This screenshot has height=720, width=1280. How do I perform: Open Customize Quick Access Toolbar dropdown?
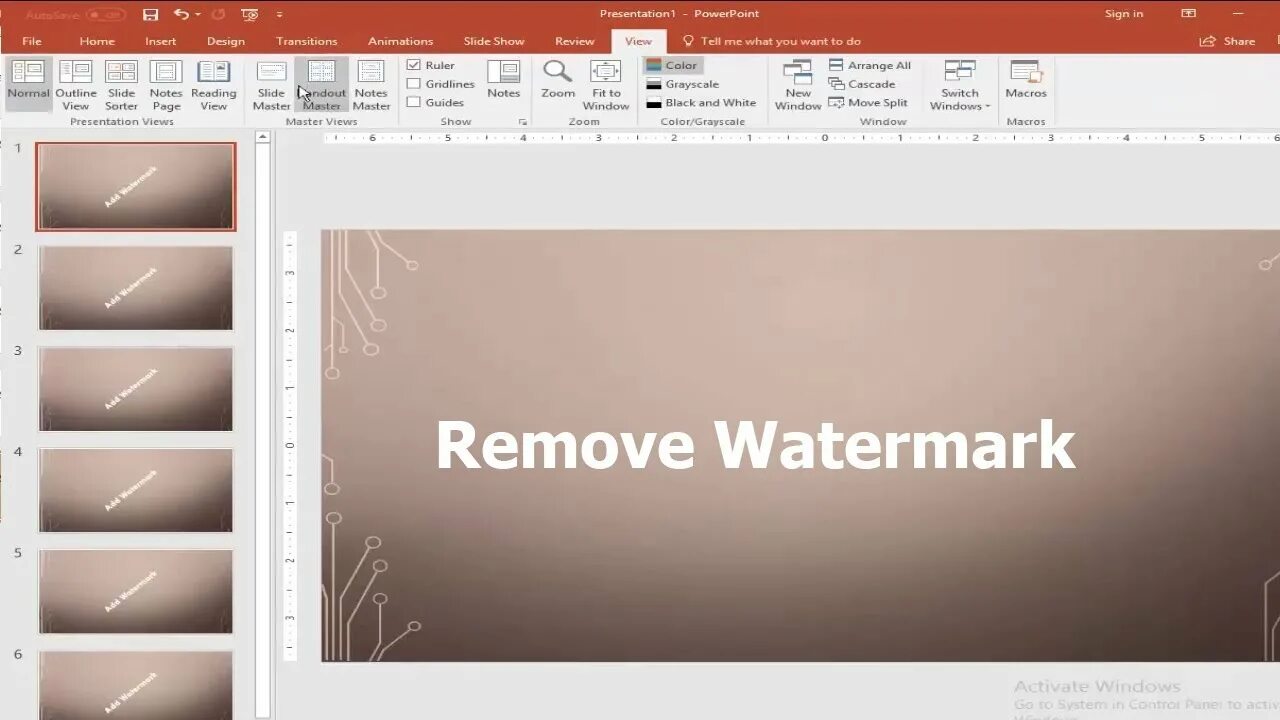[x=279, y=14]
